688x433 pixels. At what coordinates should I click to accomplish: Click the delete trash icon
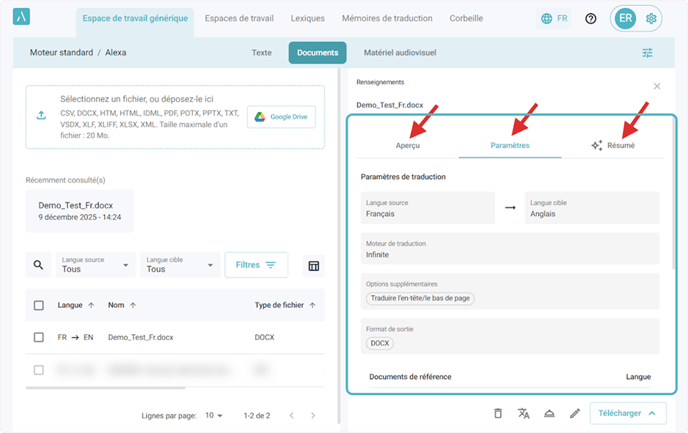pyautogui.click(x=498, y=413)
